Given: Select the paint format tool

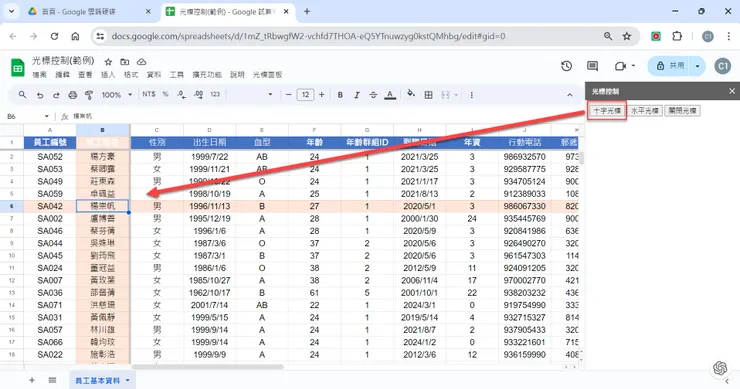Looking at the screenshot, I should click(x=89, y=95).
